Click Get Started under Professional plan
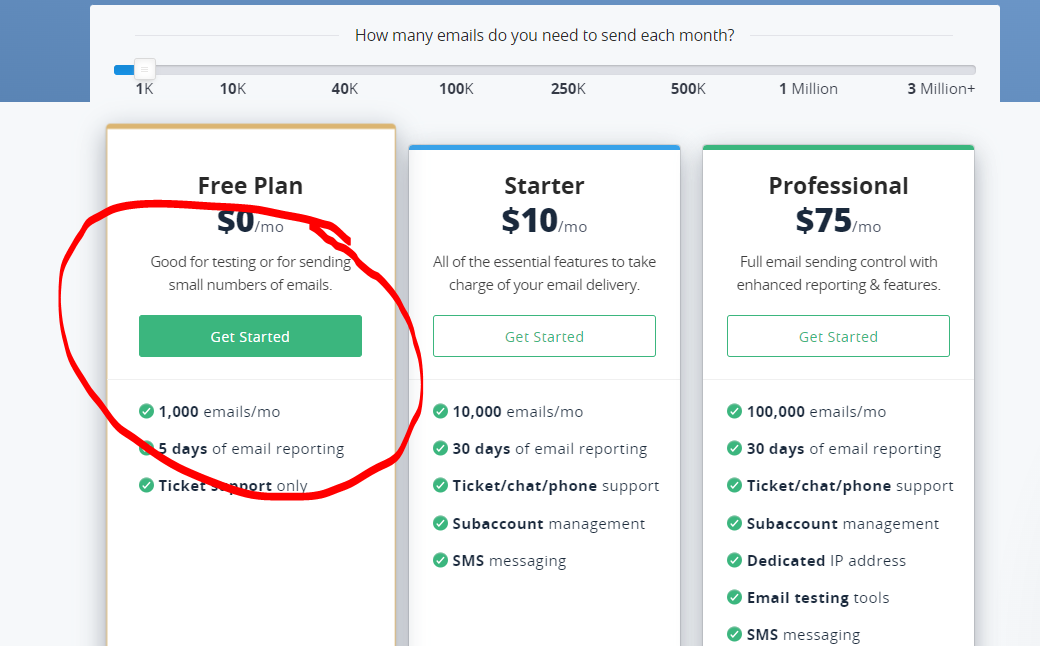Screen dimensions: 1040x646 click(x=838, y=337)
